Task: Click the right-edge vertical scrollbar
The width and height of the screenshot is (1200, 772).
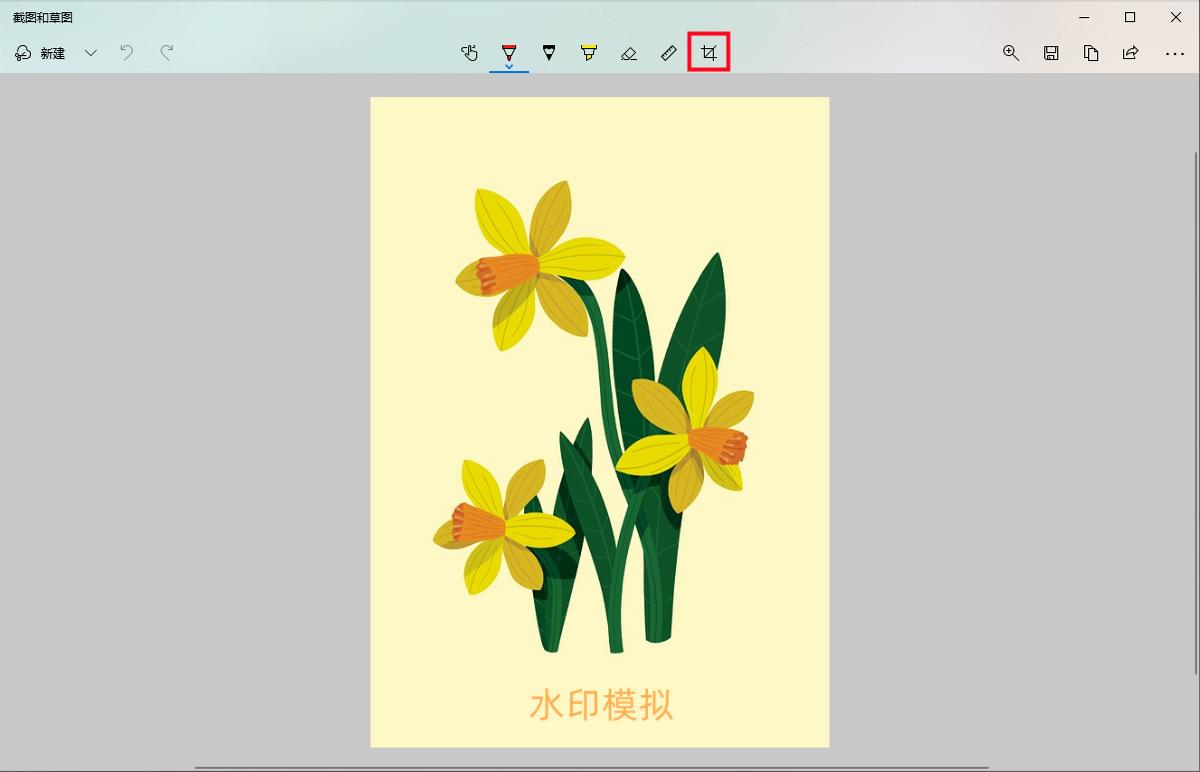Action: coord(1195,300)
